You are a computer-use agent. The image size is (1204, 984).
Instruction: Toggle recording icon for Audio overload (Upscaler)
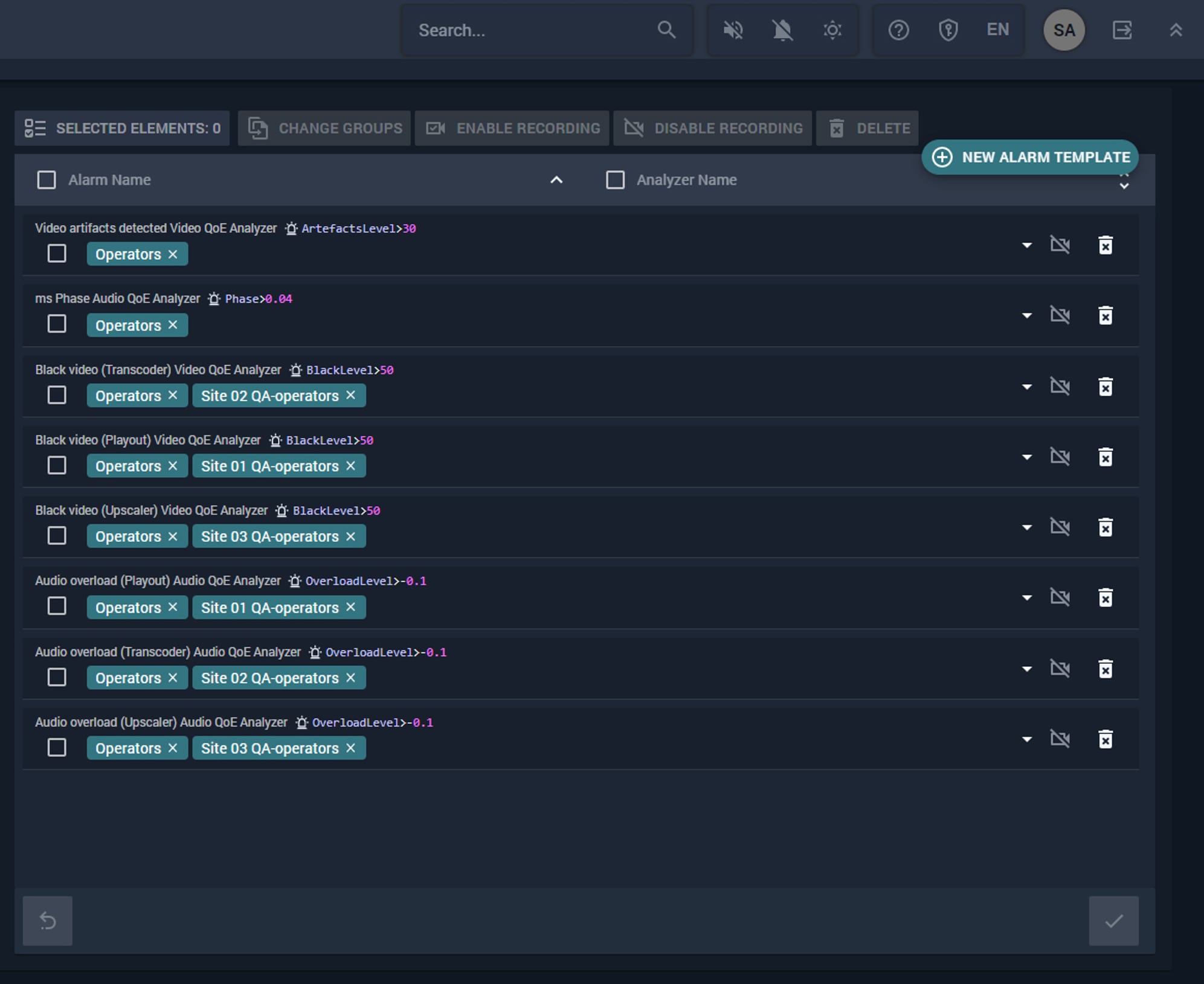point(1060,739)
